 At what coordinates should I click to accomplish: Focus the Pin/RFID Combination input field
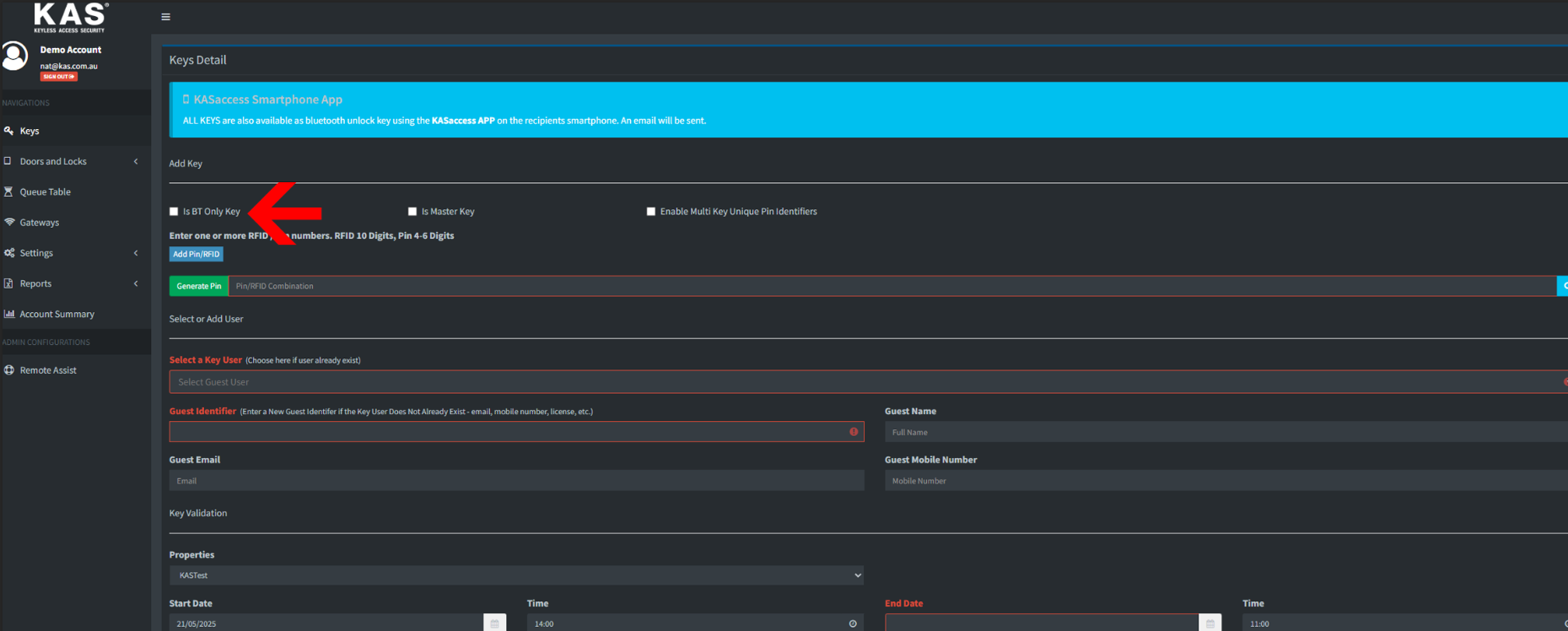[892, 286]
